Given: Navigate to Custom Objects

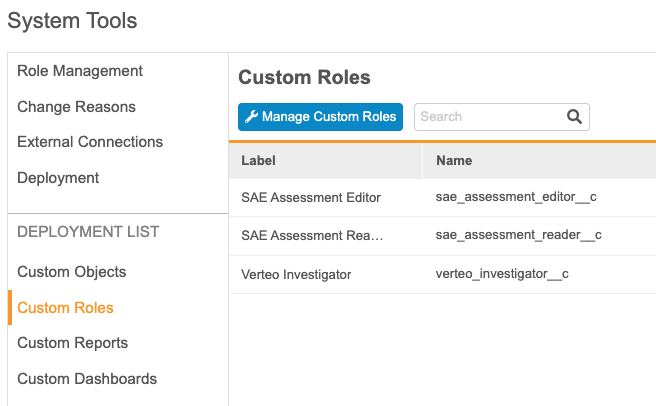Looking at the screenshot, I should coord(72,272).
